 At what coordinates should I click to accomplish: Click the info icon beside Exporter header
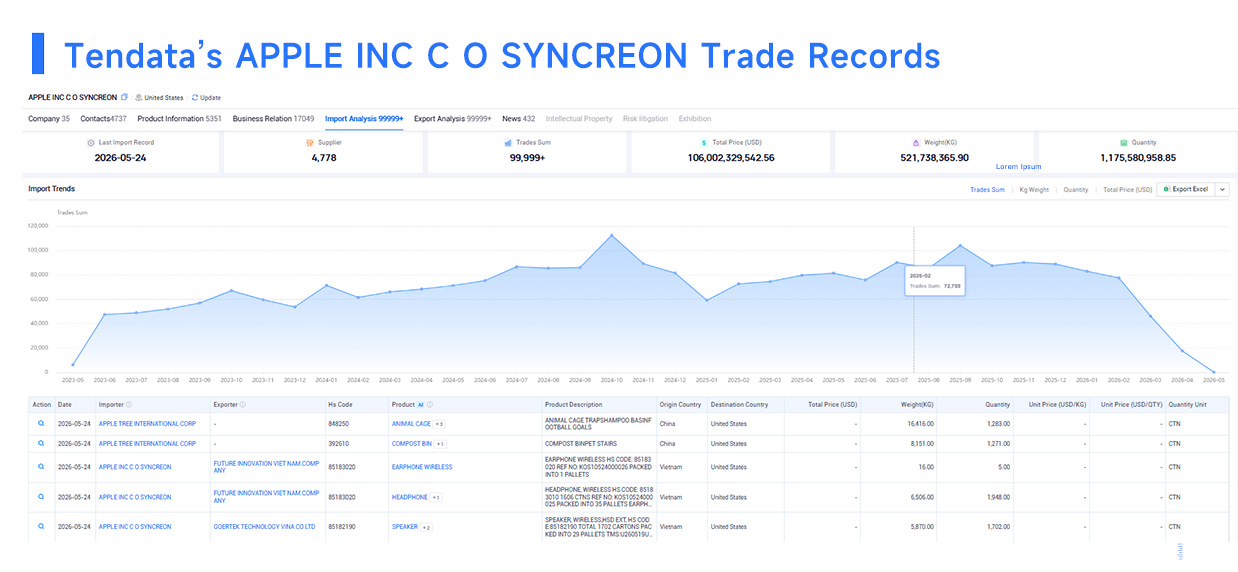pos(243,405)
